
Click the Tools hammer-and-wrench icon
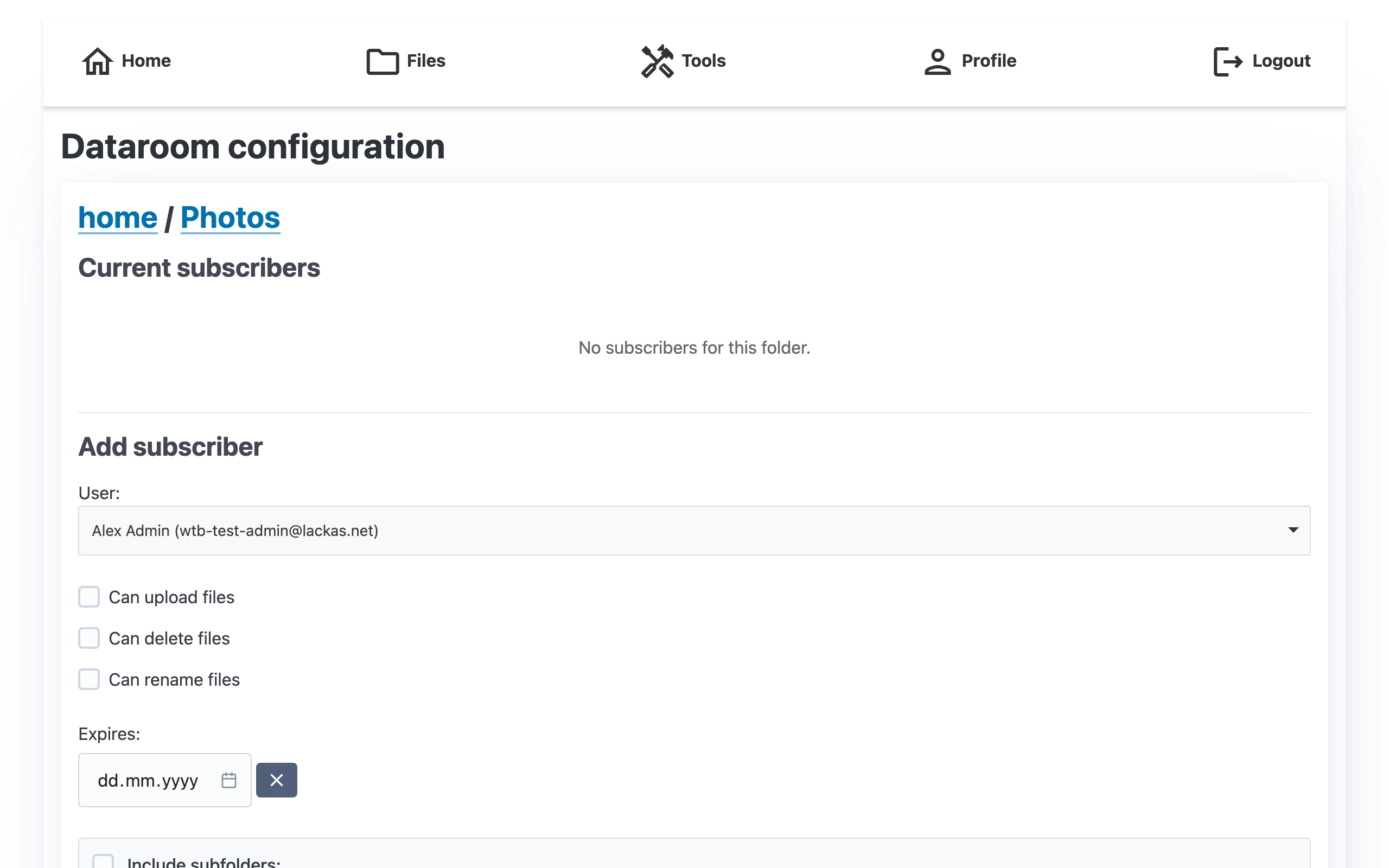pyautogui.click(x=657, y=61)
